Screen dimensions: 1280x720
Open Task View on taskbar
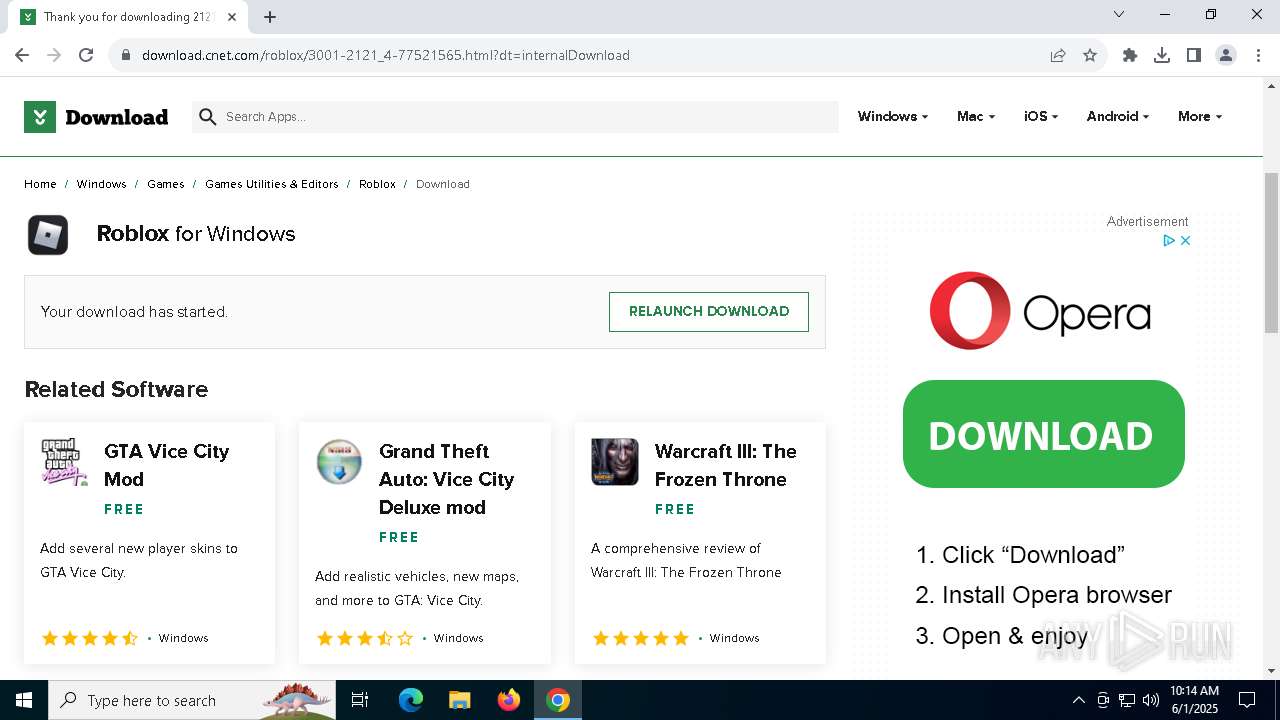click(360, 700)
